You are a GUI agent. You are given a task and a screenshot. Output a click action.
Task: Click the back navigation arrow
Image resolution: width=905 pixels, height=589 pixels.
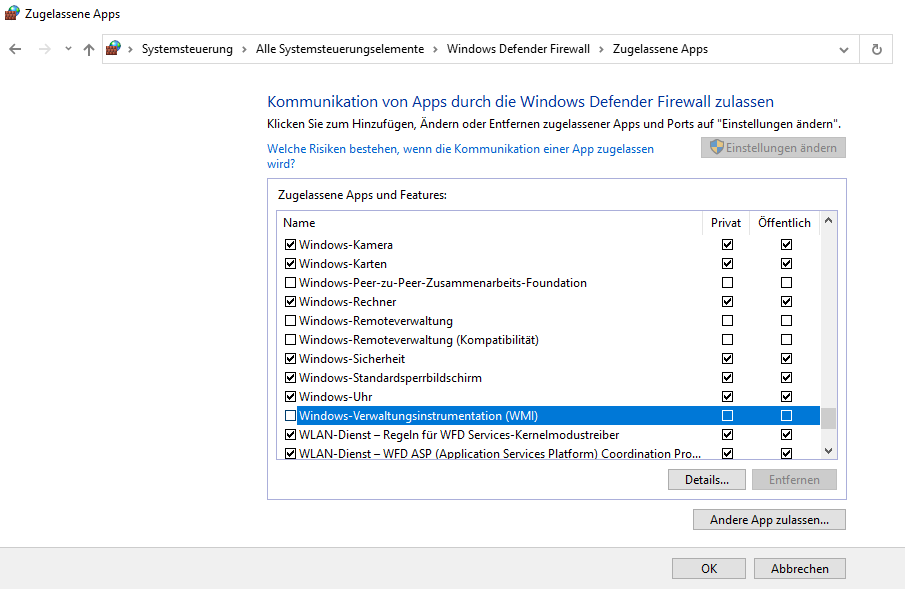pos(15,48)
